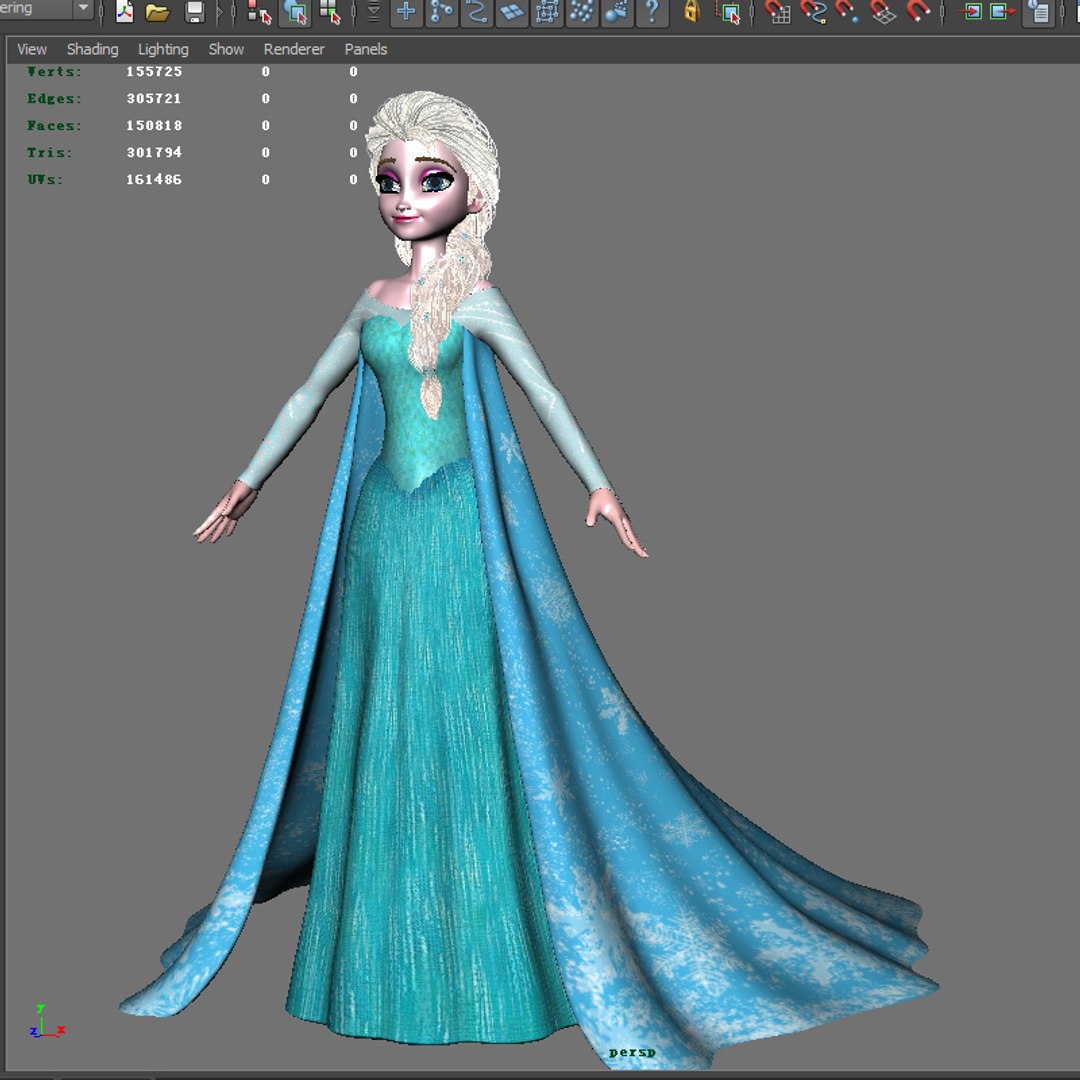Toggle the surface objects selection mask

(x=512, y=11)
